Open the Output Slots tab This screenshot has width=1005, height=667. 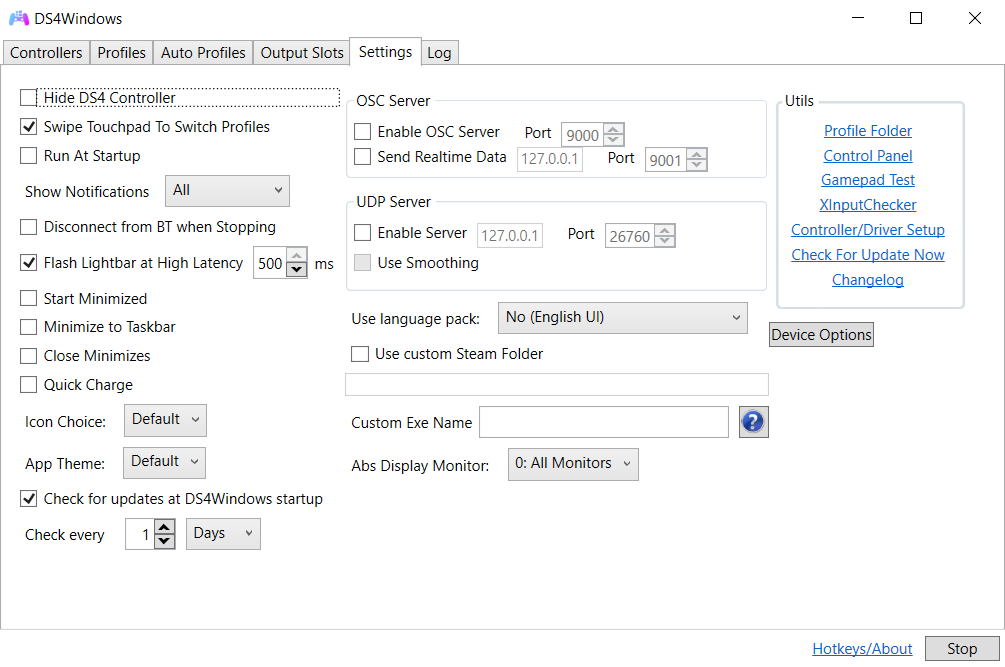pyautogui.click(x=301, y=53)
